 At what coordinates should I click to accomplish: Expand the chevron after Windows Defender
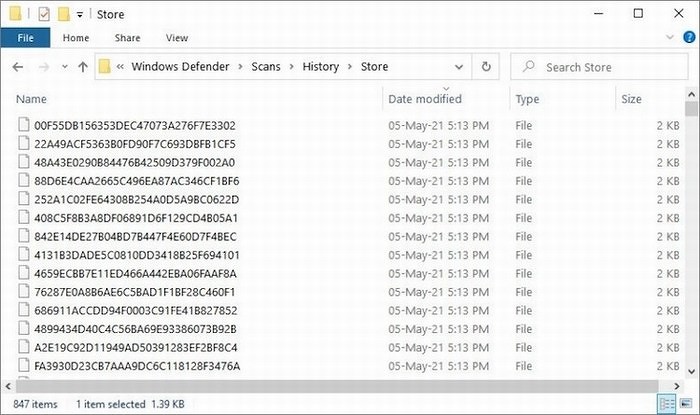(x=241, y=67)
